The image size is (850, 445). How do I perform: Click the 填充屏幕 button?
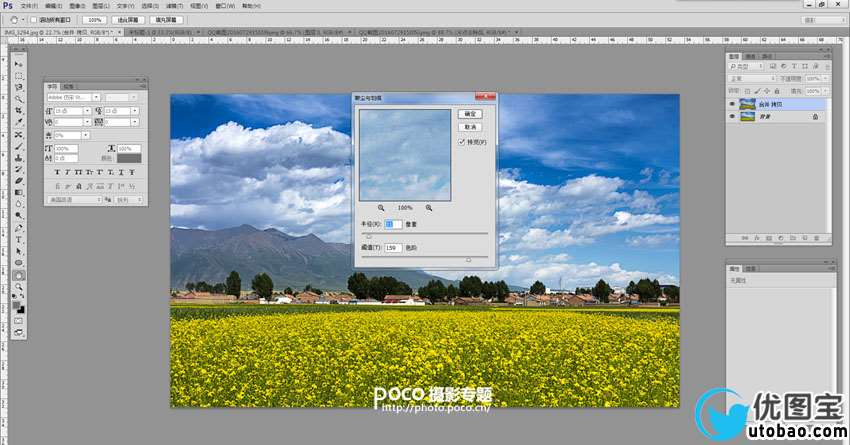[x=166, y=20]
